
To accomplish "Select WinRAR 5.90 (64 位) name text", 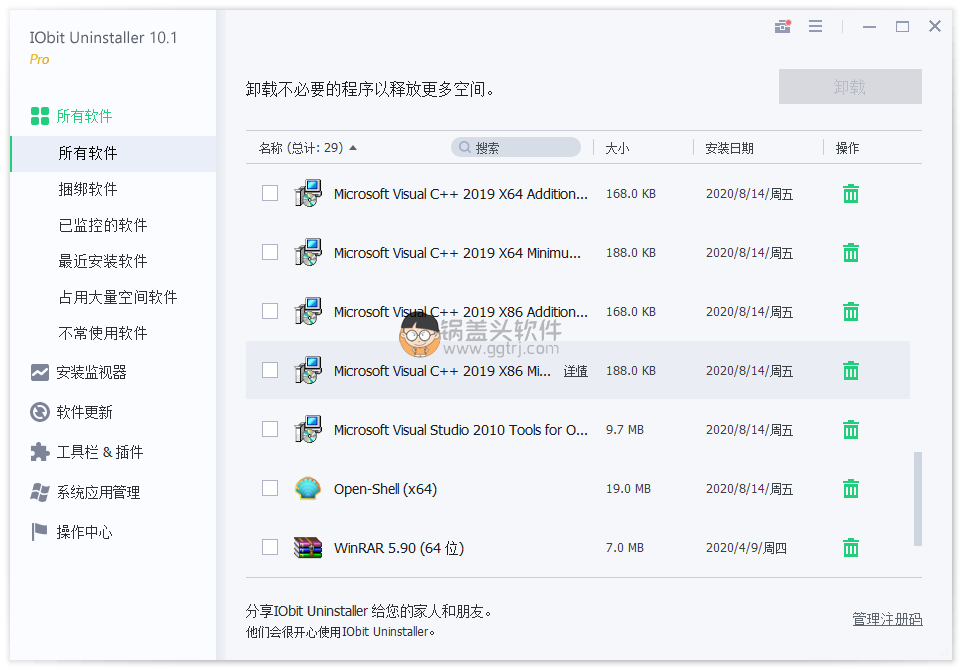I will tap(399, 548).
